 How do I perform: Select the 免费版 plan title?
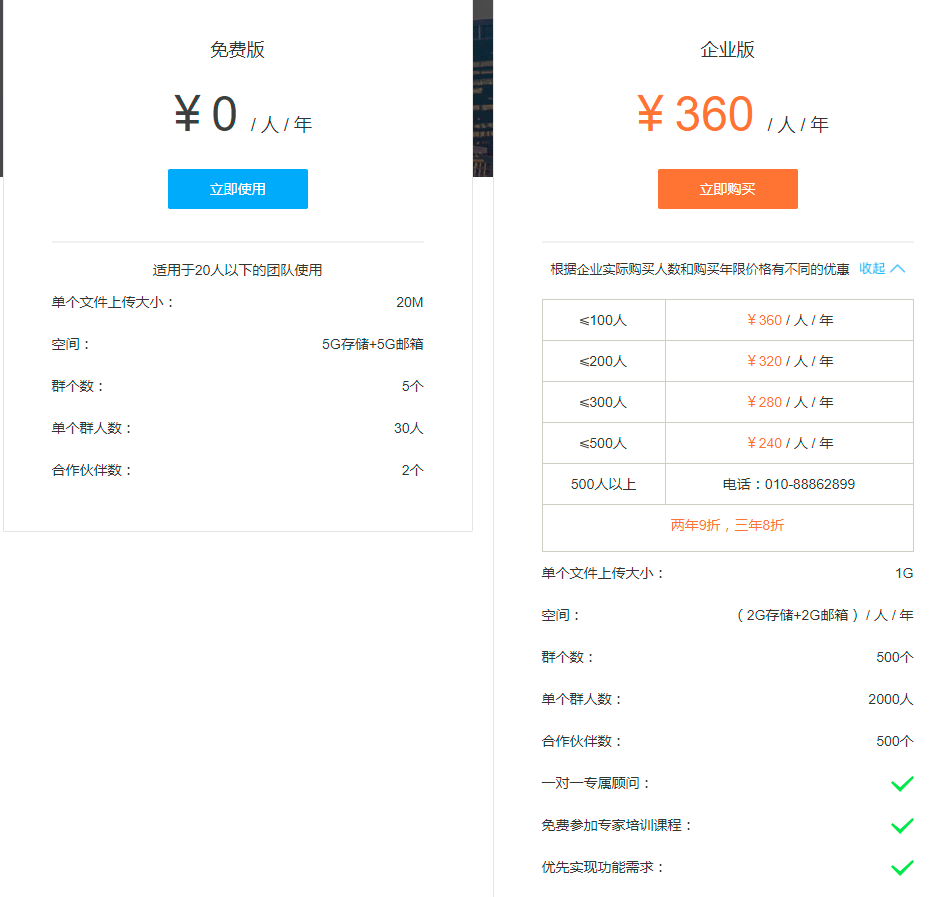(x=238, y=49)
